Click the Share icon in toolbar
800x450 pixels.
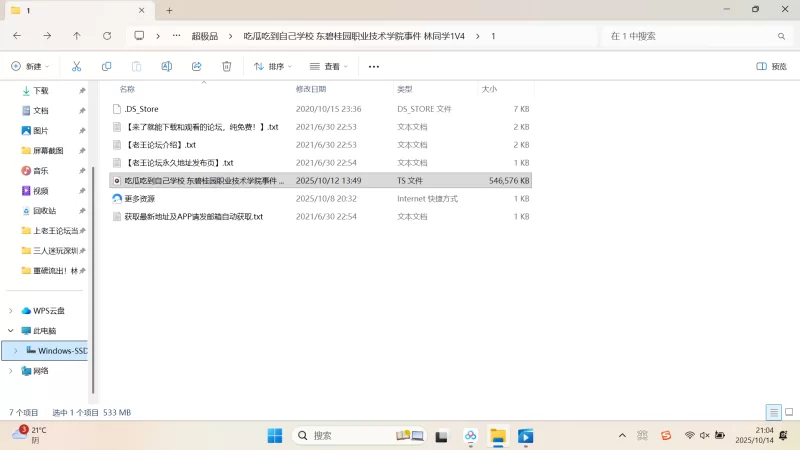point(196,66)
